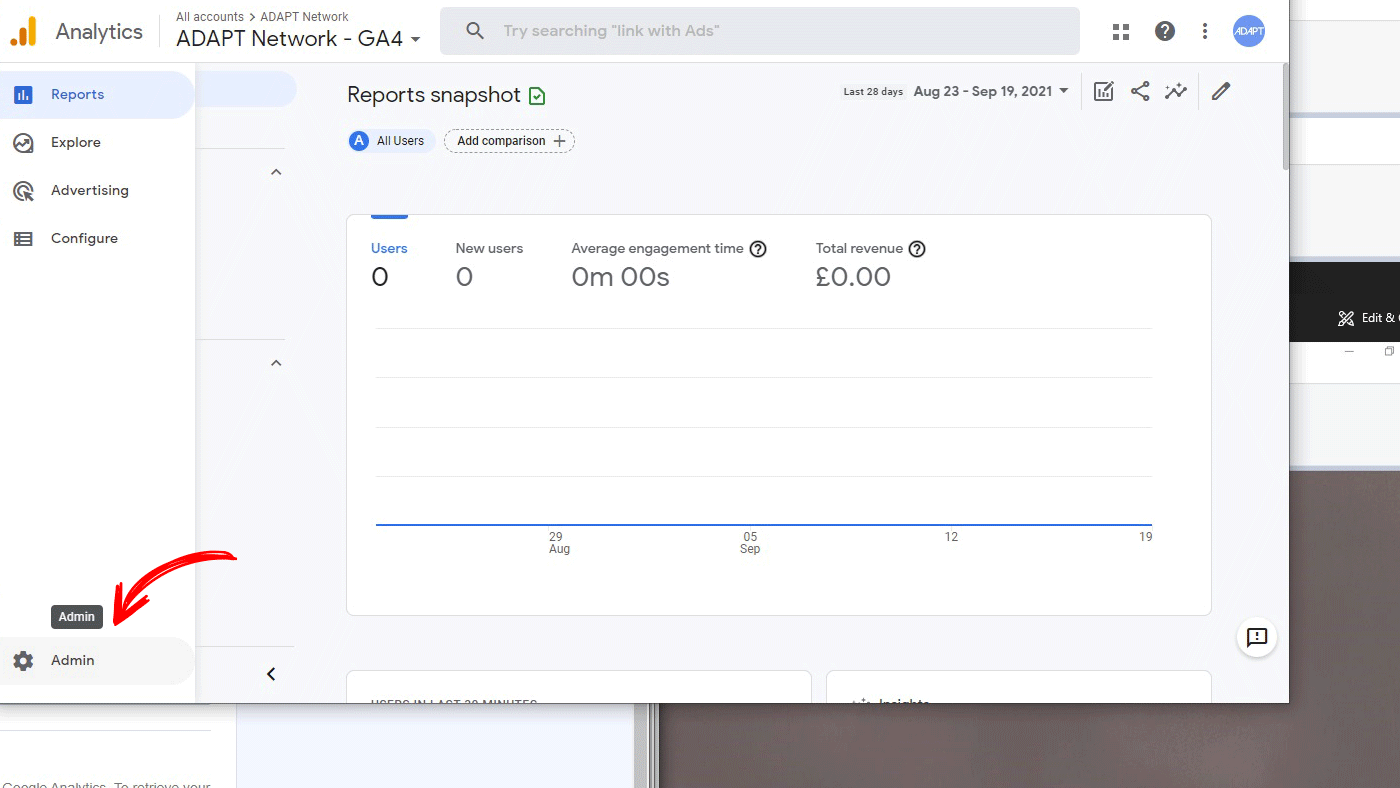Screen dimensions: 1400x788
Task: Collapse the lower report section chevron
Action: (276, 363)
